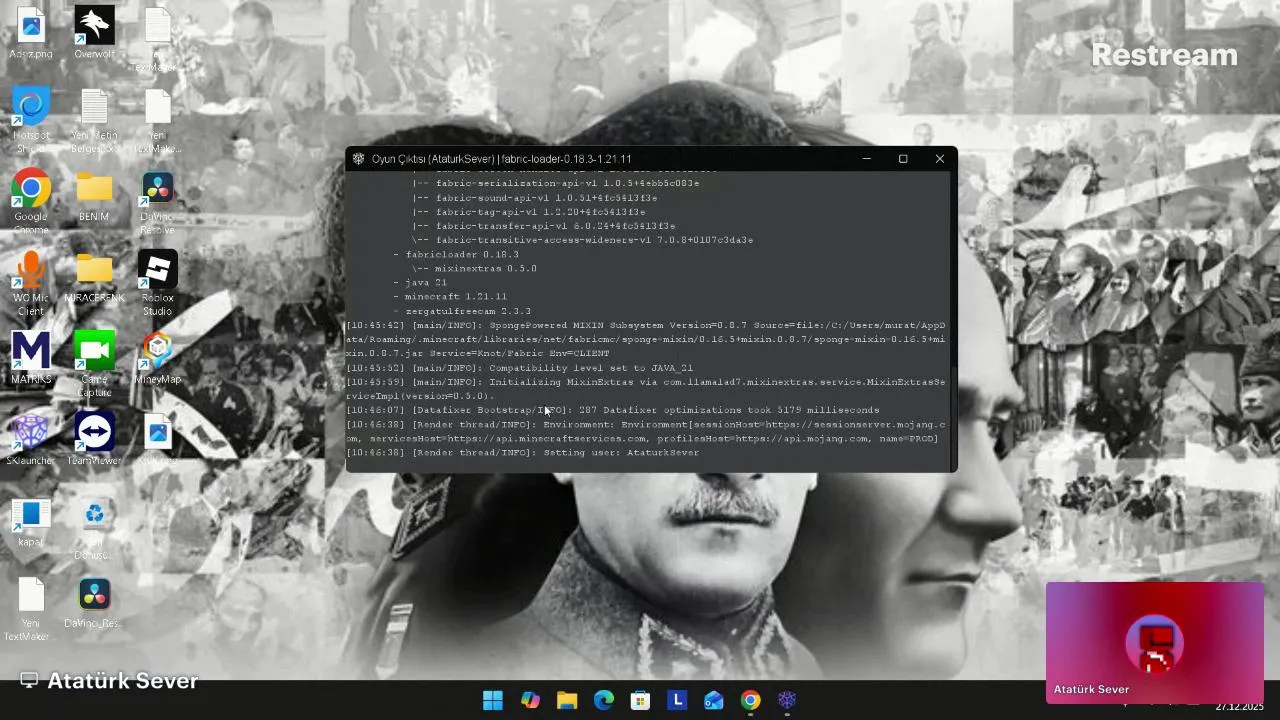Click 'Initializing MixinExtras' log line
This screenshot has width=1280, height=720.
(x=645, y=389)
